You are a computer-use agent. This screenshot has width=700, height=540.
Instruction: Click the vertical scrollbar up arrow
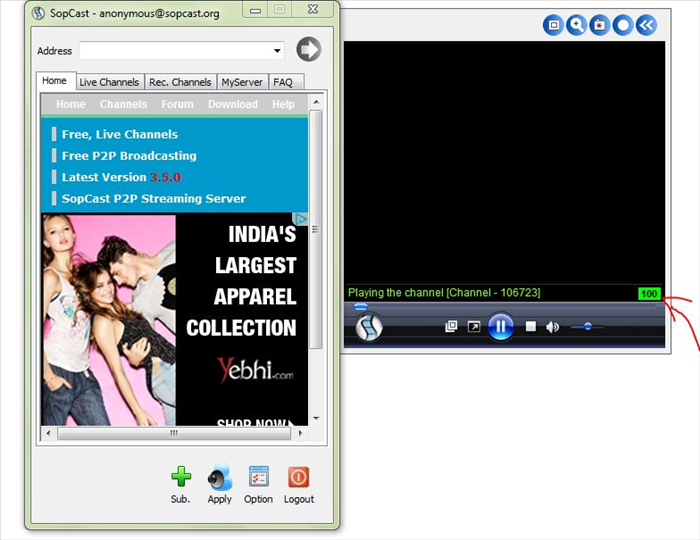316,102
